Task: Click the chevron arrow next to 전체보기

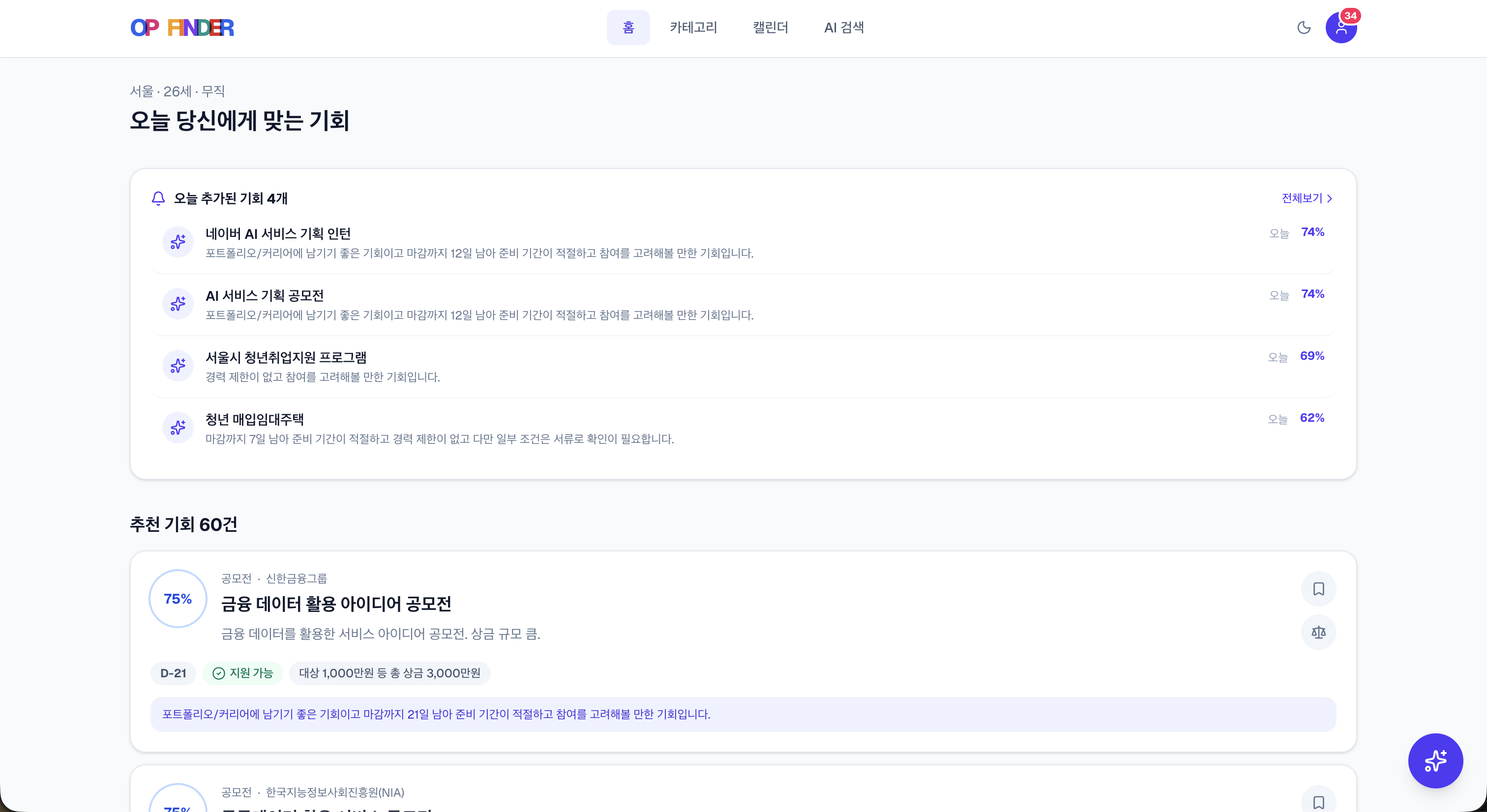Action: pyautogui.click(x=1330, y=199)
